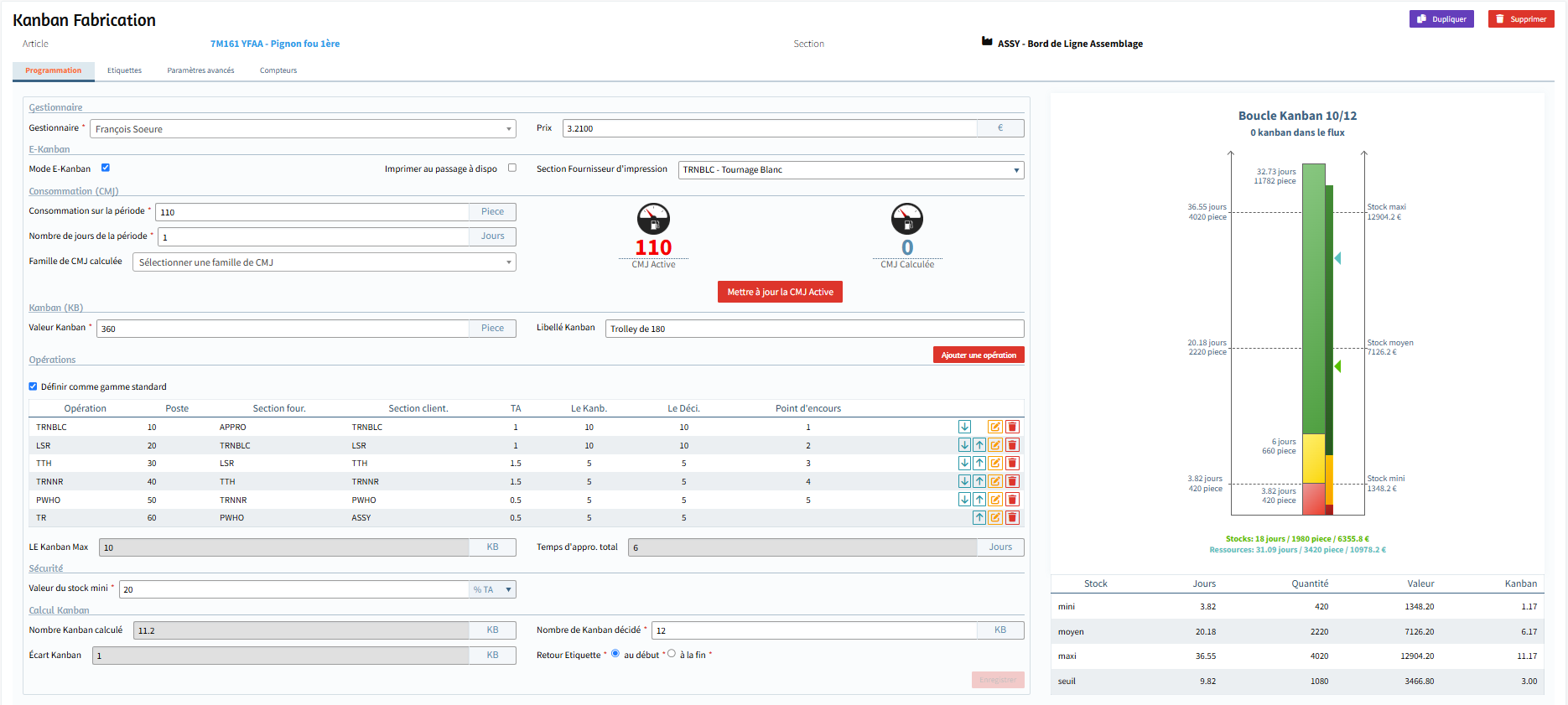Move the LSR operation up
This screenshot has height=705, width=1568.
[x=979, y=445]
